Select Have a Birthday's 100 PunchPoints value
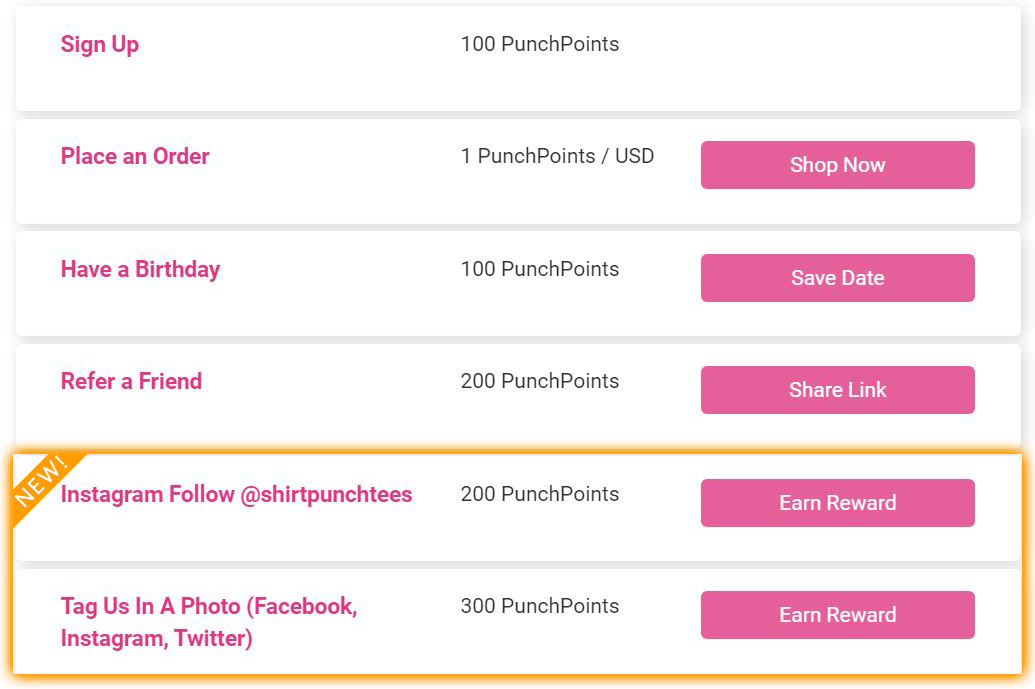Screen dimensions: 1035x689 [539, 269]
